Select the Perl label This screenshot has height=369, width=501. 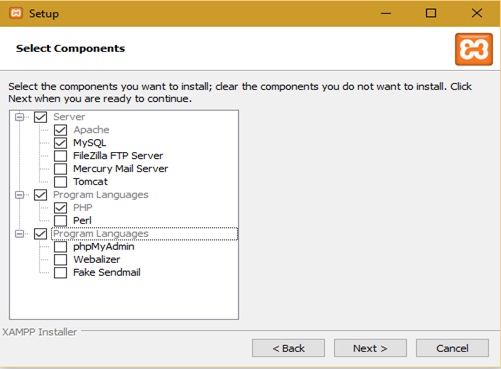click(x=82, y=220)
